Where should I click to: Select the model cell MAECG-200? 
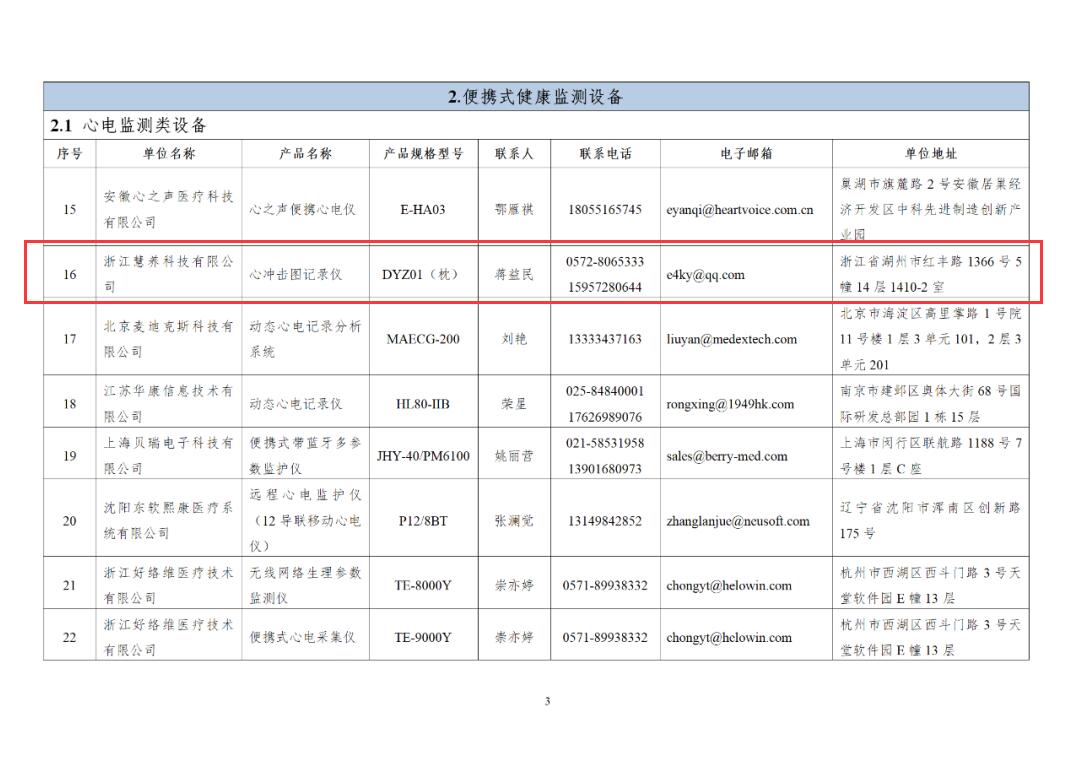(423, 339)
